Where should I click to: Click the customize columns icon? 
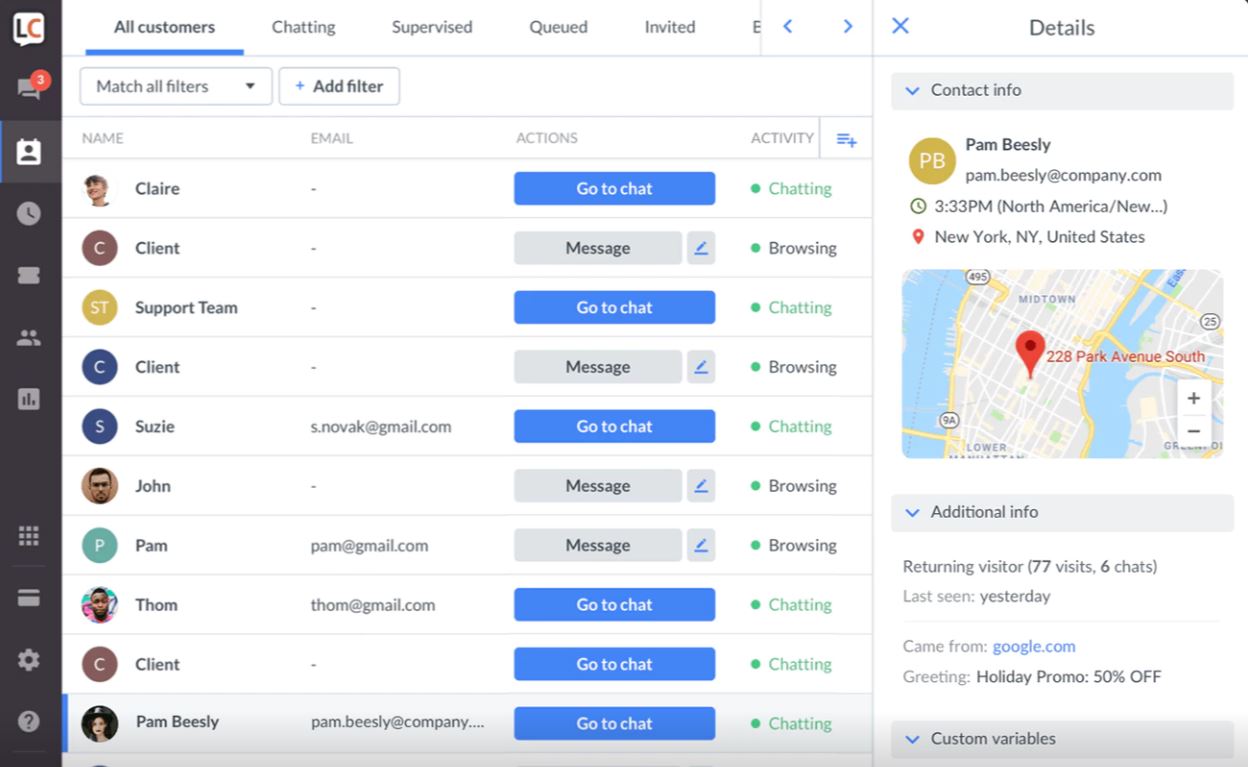pos(846,140)
